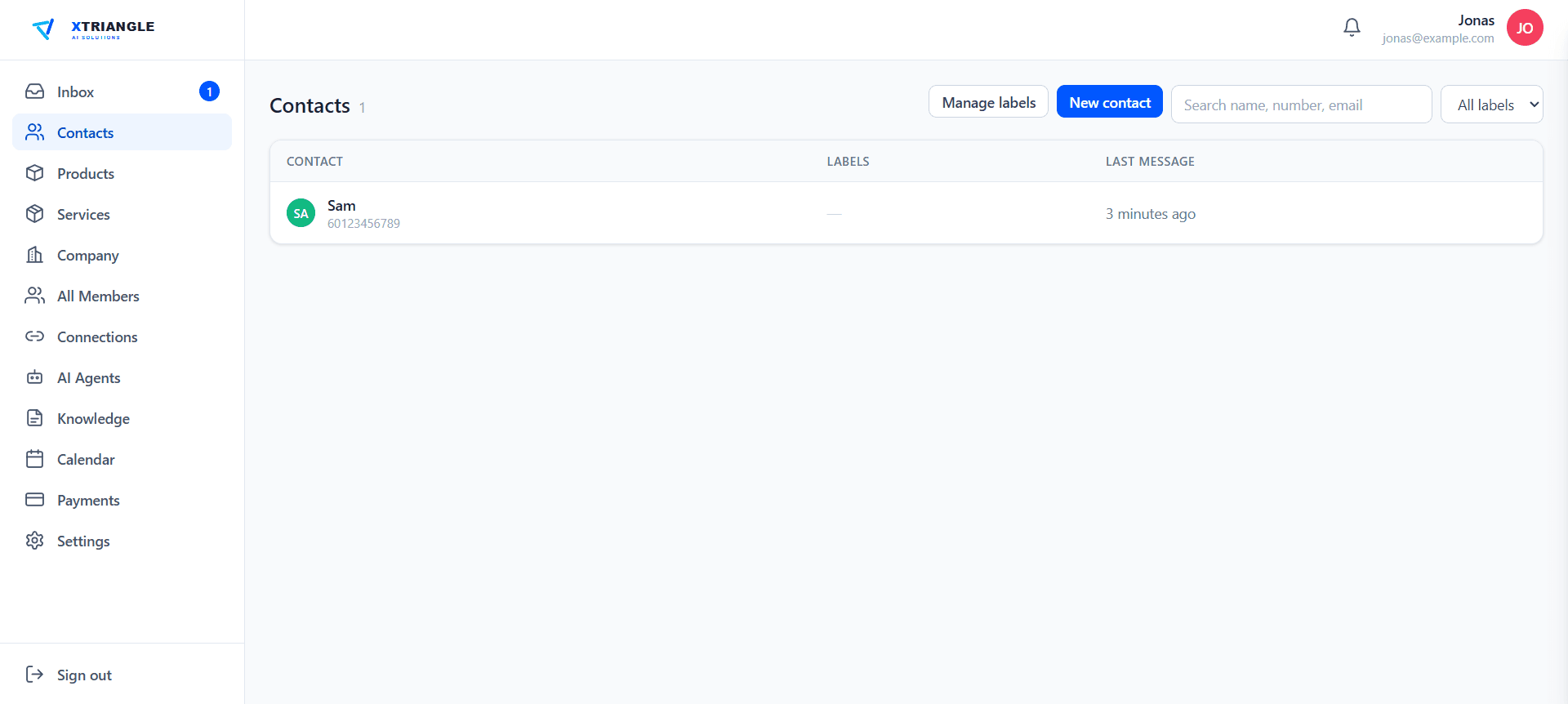Open the Inbox menu label
Screen dimensions: 1568x704
pos(75,92)
